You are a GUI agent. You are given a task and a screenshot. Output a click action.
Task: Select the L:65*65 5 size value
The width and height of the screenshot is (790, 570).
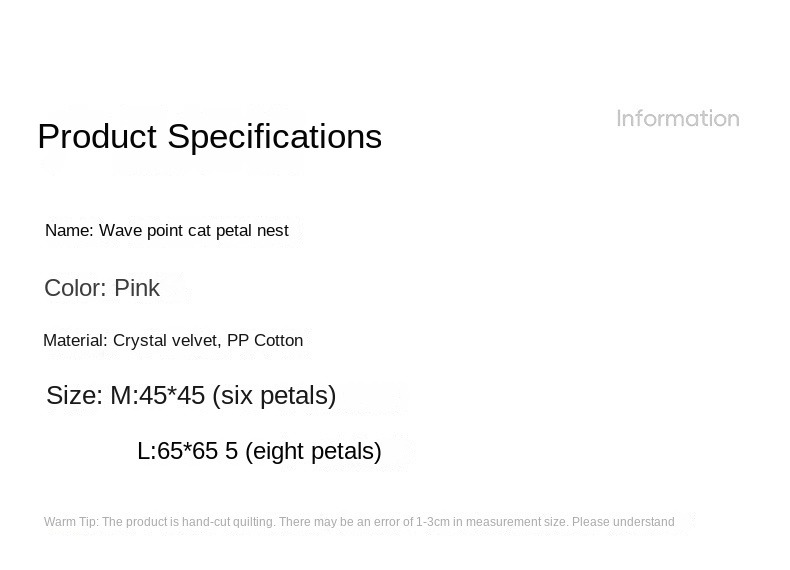[x=187, y=451]
